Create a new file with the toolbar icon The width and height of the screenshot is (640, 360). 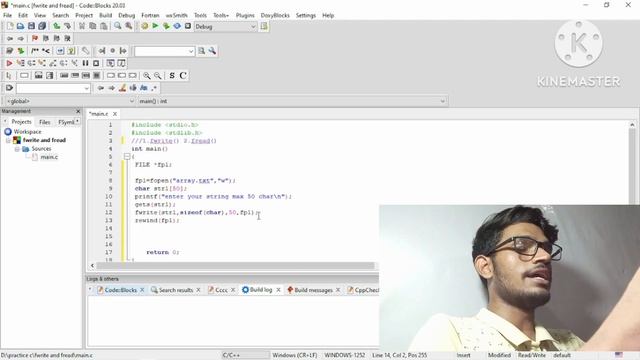tap(10, 26)
